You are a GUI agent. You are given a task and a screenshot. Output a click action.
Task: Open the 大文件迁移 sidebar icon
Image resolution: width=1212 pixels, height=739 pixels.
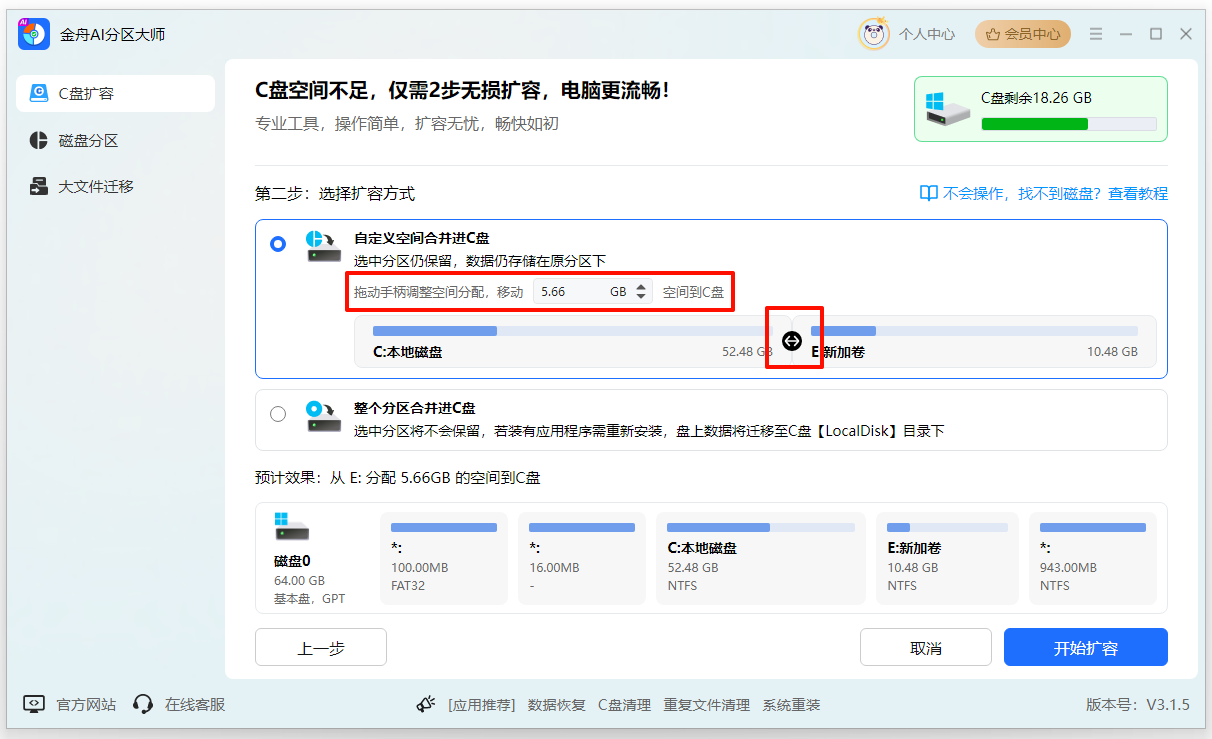pyautogui.click(x=37, y=186)
